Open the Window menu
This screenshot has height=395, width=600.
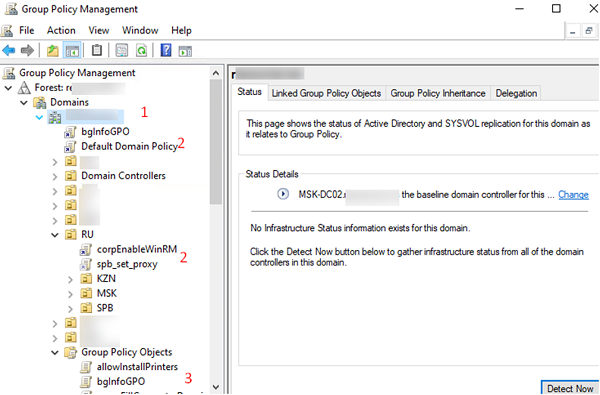pos(140,30)
